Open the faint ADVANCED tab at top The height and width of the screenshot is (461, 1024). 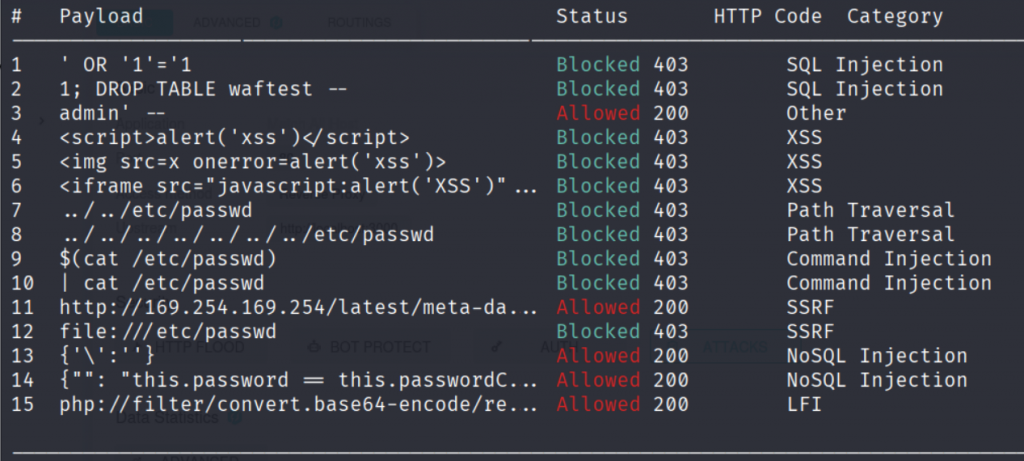pyautogui.click(x=227, y=23)
